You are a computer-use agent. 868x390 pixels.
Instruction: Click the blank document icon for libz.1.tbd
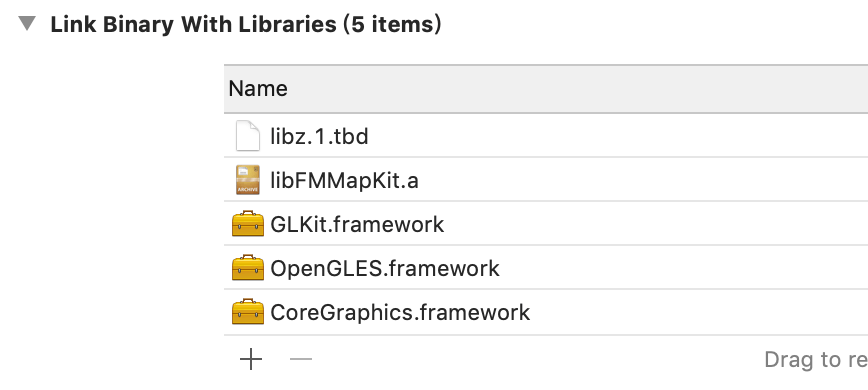pyautogui.click(x=247, y=136)
